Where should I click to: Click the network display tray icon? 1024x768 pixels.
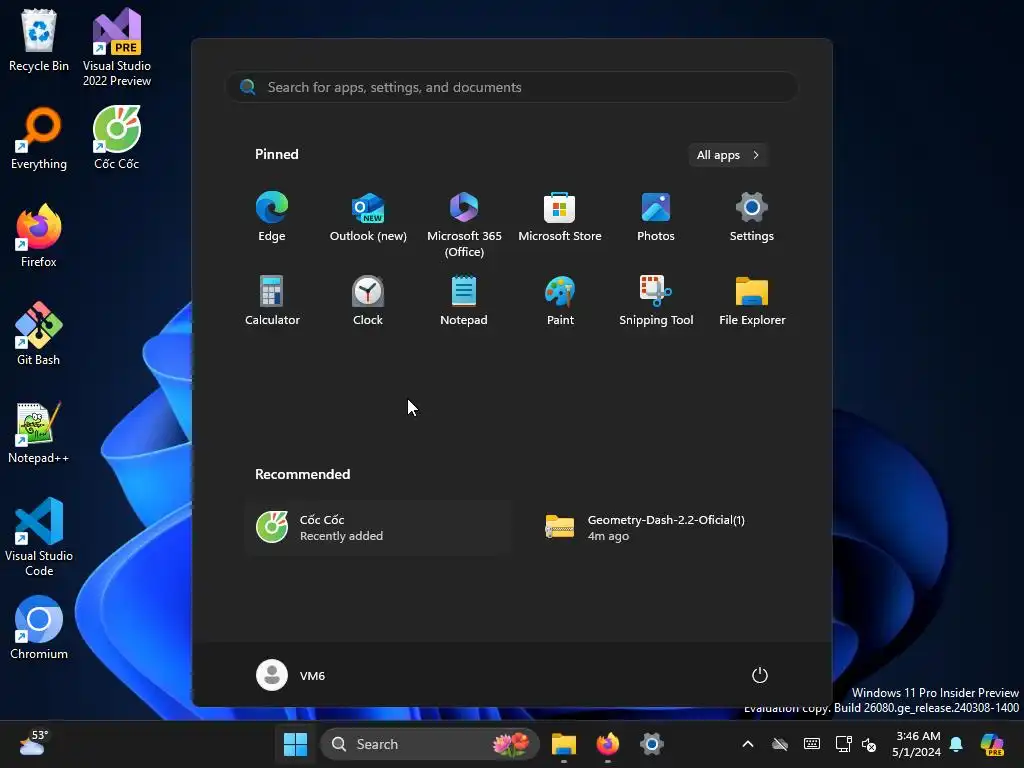pyautogui.click(x=843, y=744)
